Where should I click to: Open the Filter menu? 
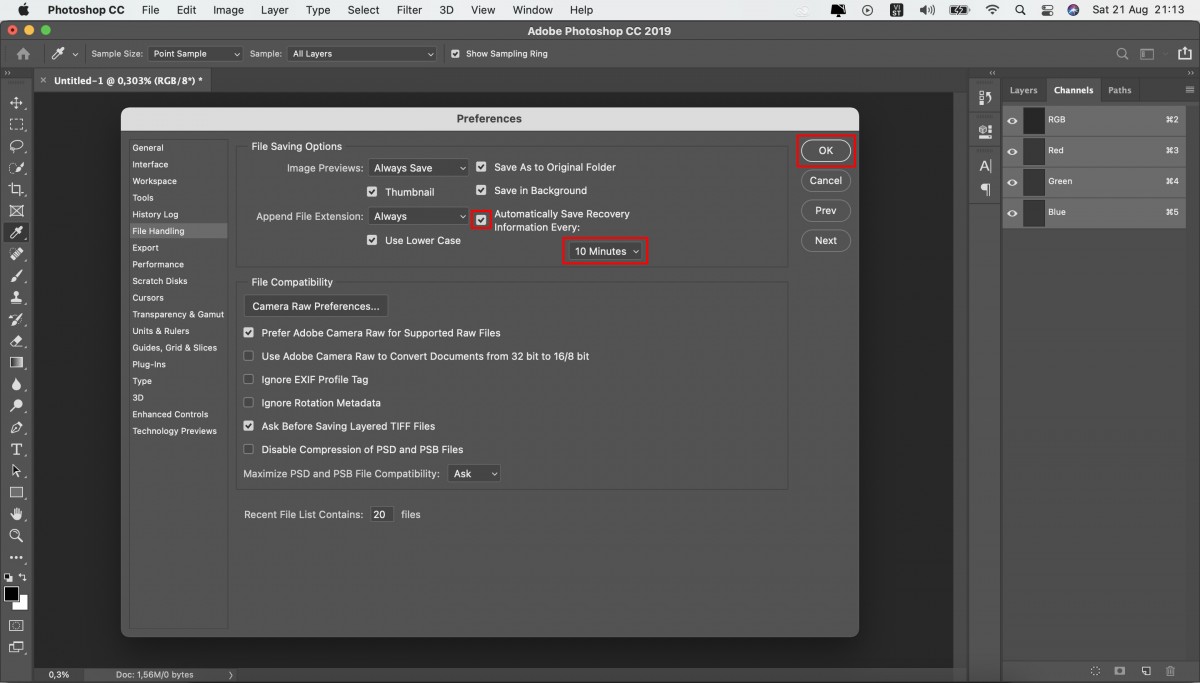pyautogui.click(x=409, y=10)
